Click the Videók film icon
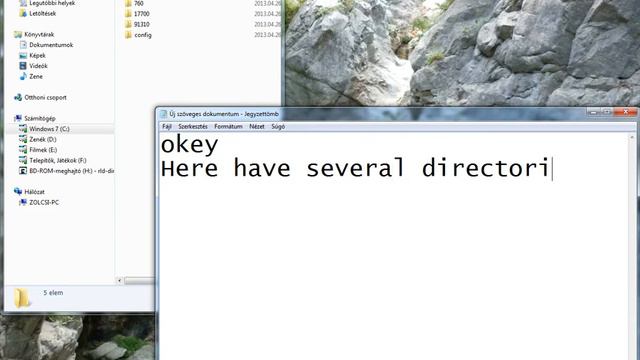This screenshot has height=360, width=640. (23, 66)
